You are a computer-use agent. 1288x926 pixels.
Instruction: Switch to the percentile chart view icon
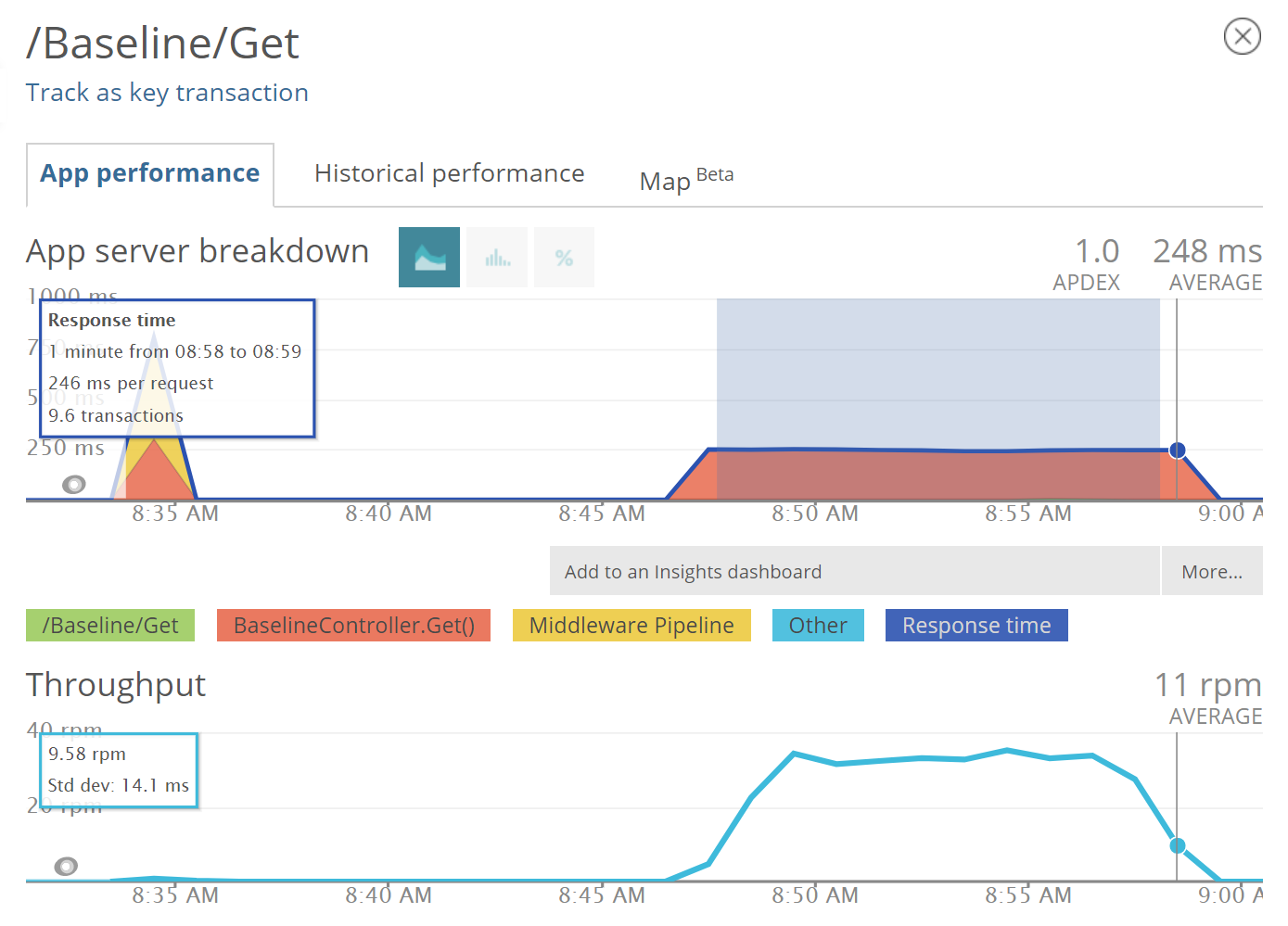[x=564, y=257]
